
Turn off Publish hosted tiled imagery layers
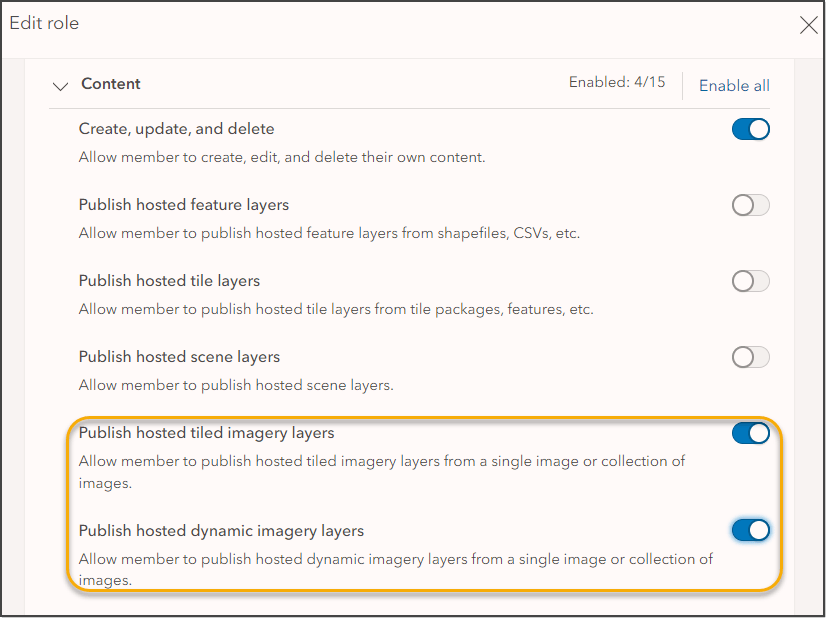(x=751, y=433)
